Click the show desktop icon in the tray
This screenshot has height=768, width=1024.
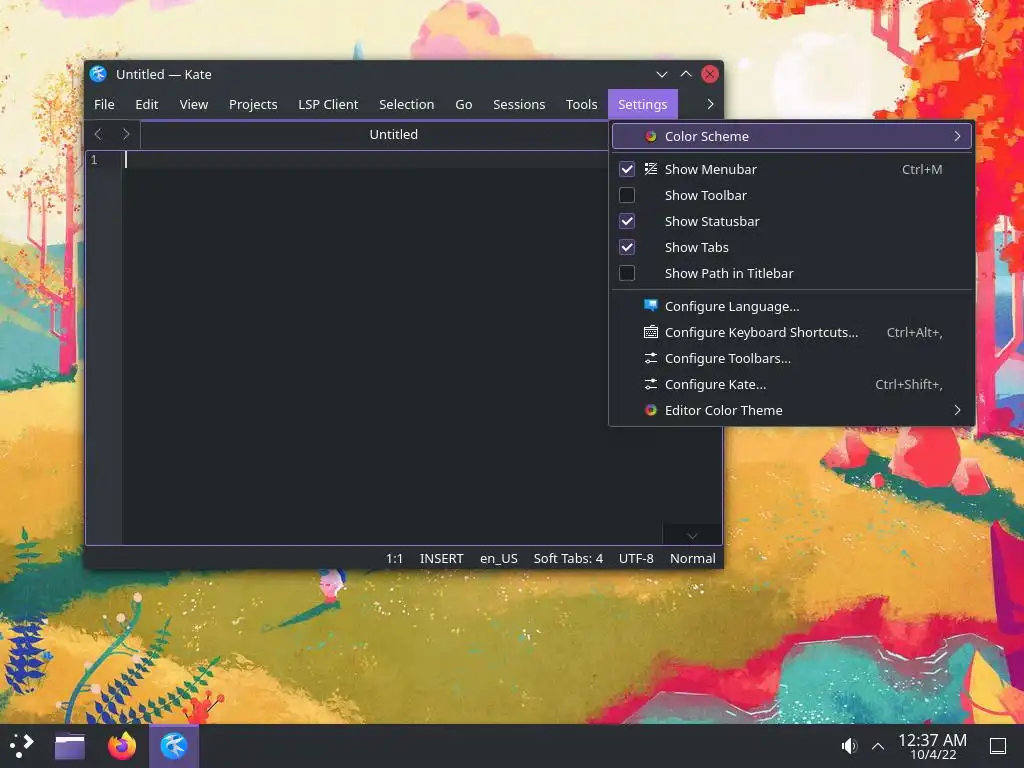[x=997, y=746]
